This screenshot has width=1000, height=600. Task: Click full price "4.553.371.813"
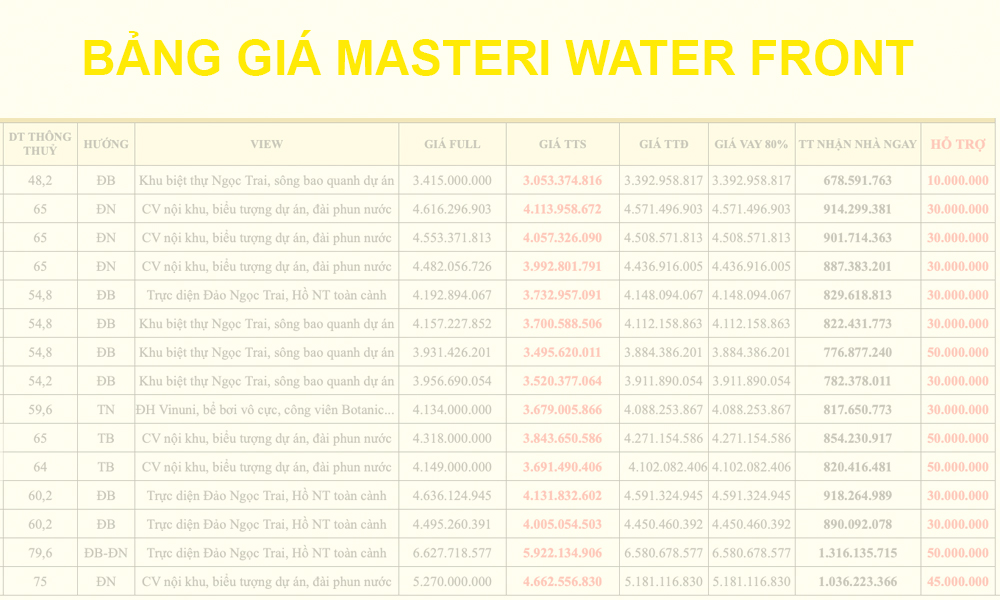(x=452, y=238)
